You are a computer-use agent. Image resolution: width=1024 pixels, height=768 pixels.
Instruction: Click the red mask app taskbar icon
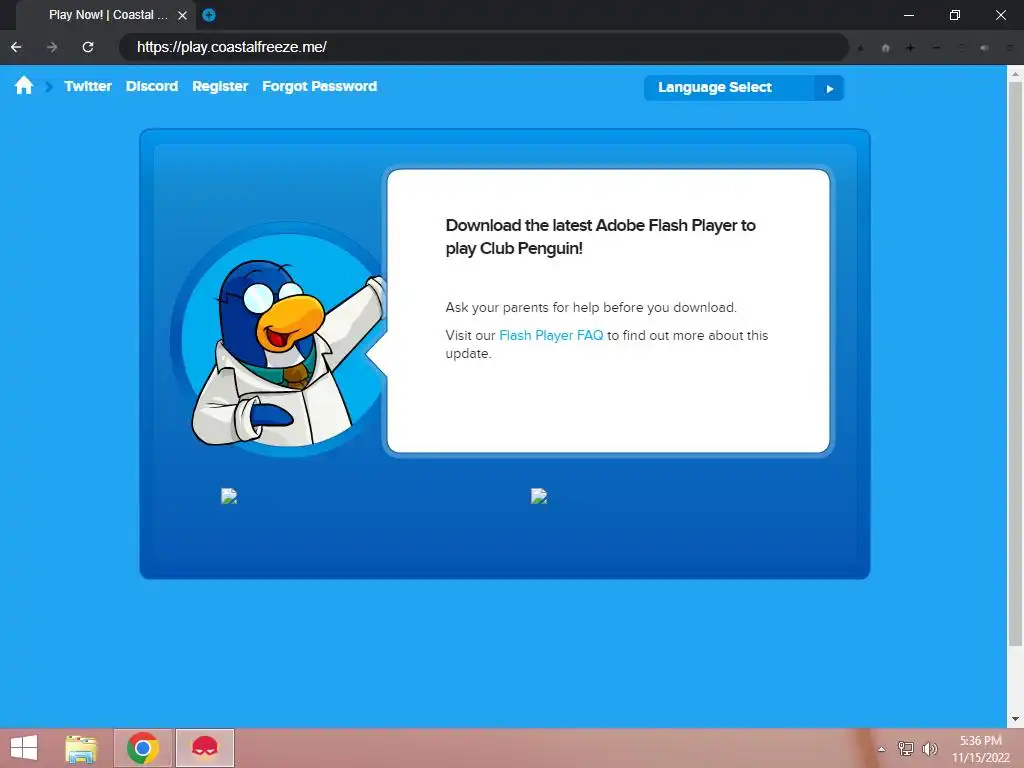[205, 748]
